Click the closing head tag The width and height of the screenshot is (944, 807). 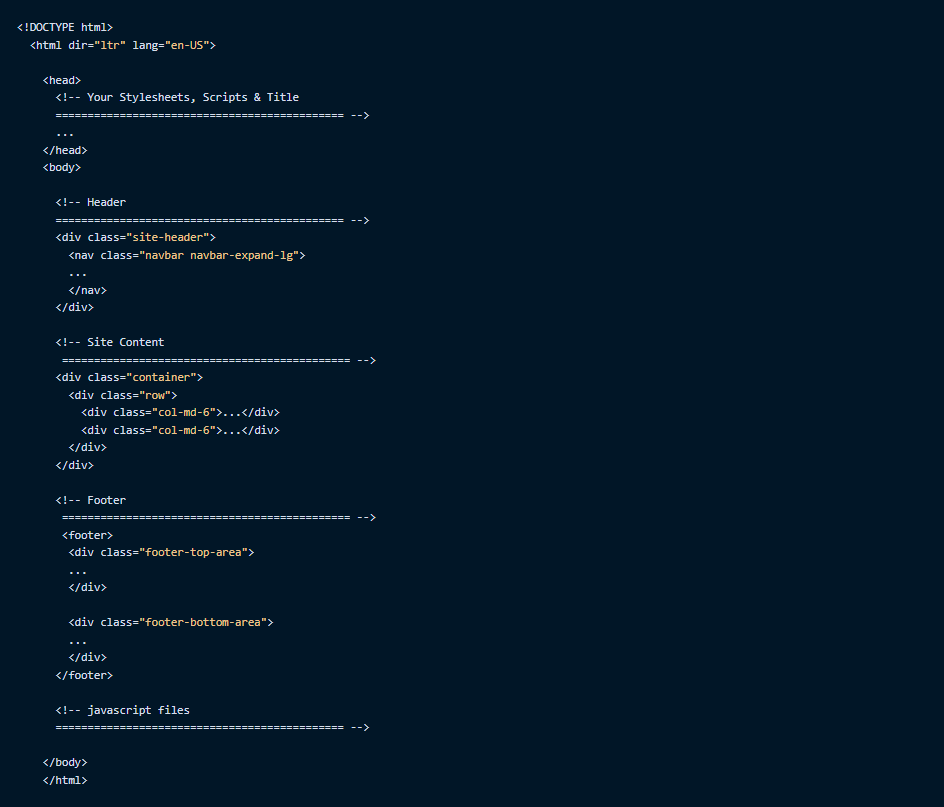pos(65,150)
